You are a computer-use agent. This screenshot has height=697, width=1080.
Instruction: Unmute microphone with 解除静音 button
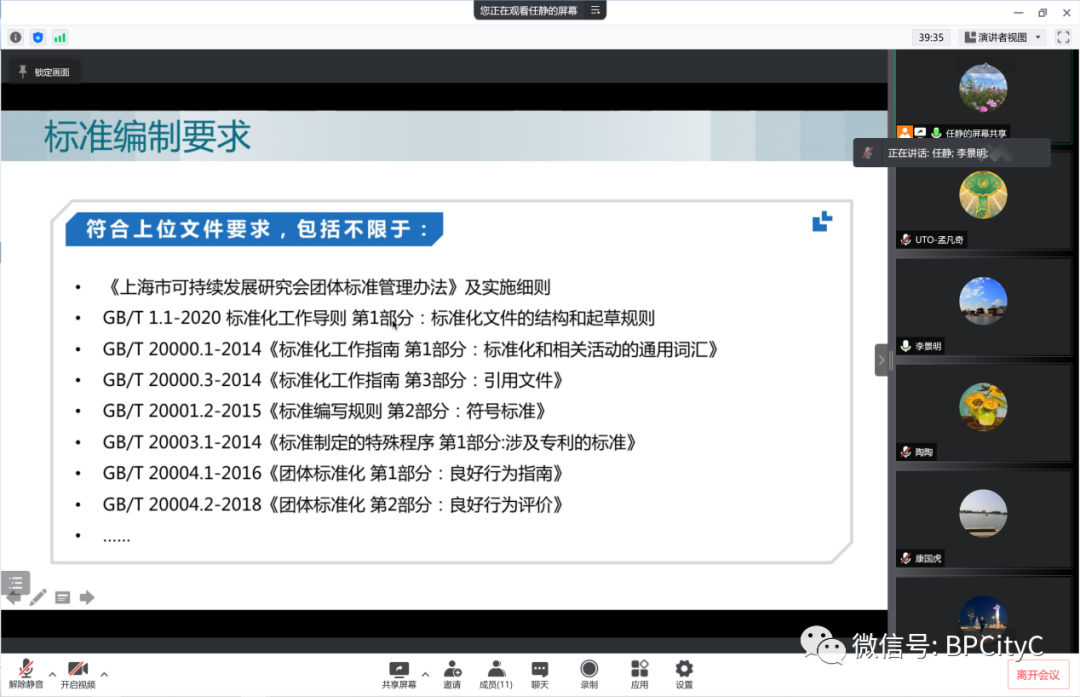(x=26, y=674)
